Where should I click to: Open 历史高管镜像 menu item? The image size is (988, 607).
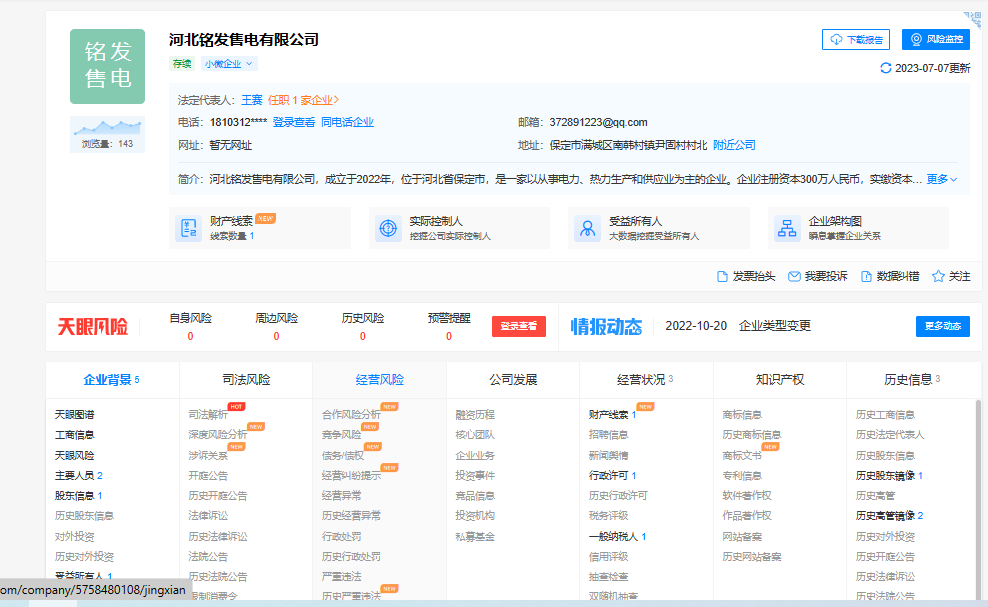889,516
